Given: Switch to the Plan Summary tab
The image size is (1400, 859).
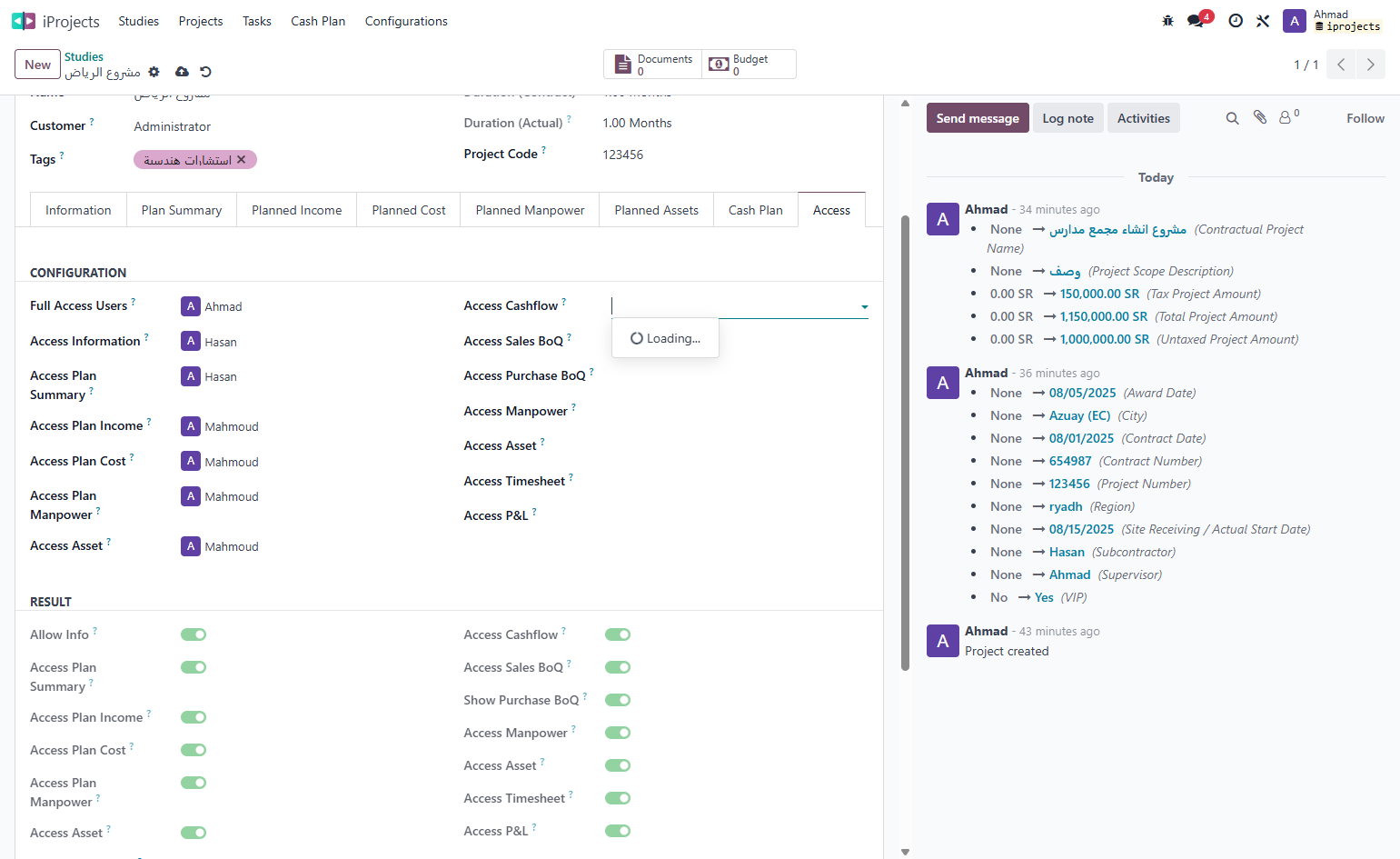Looking at the screenshot, I should tap(182, 210).
